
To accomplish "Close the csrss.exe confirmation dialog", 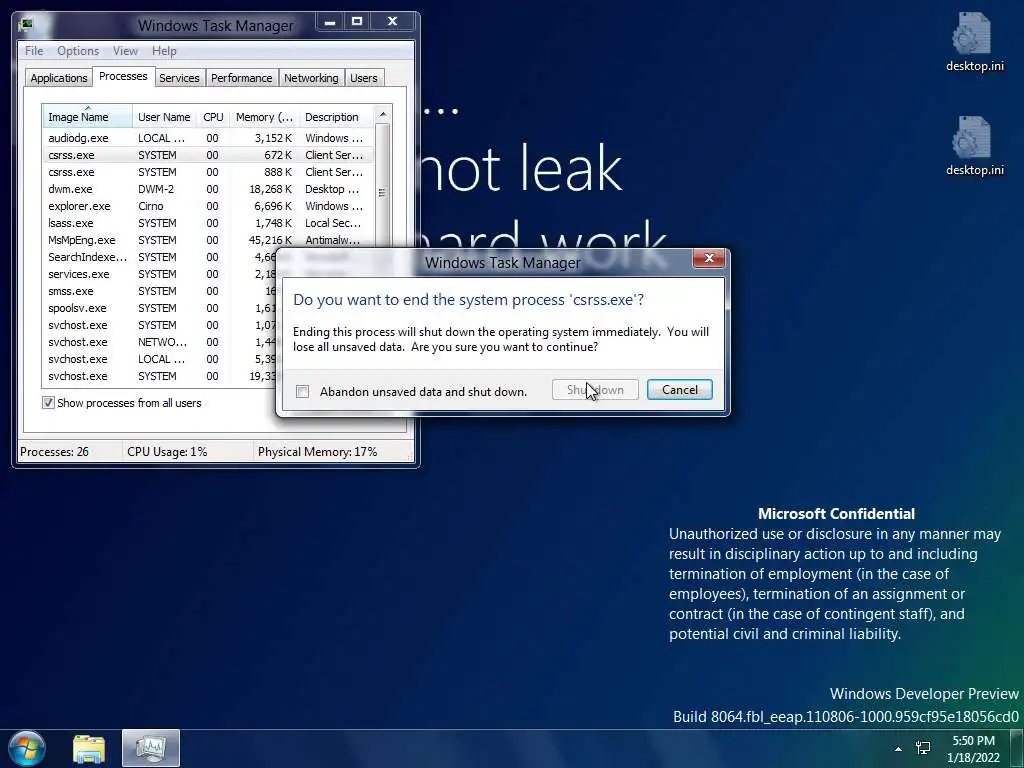I will tap(709, 259).
